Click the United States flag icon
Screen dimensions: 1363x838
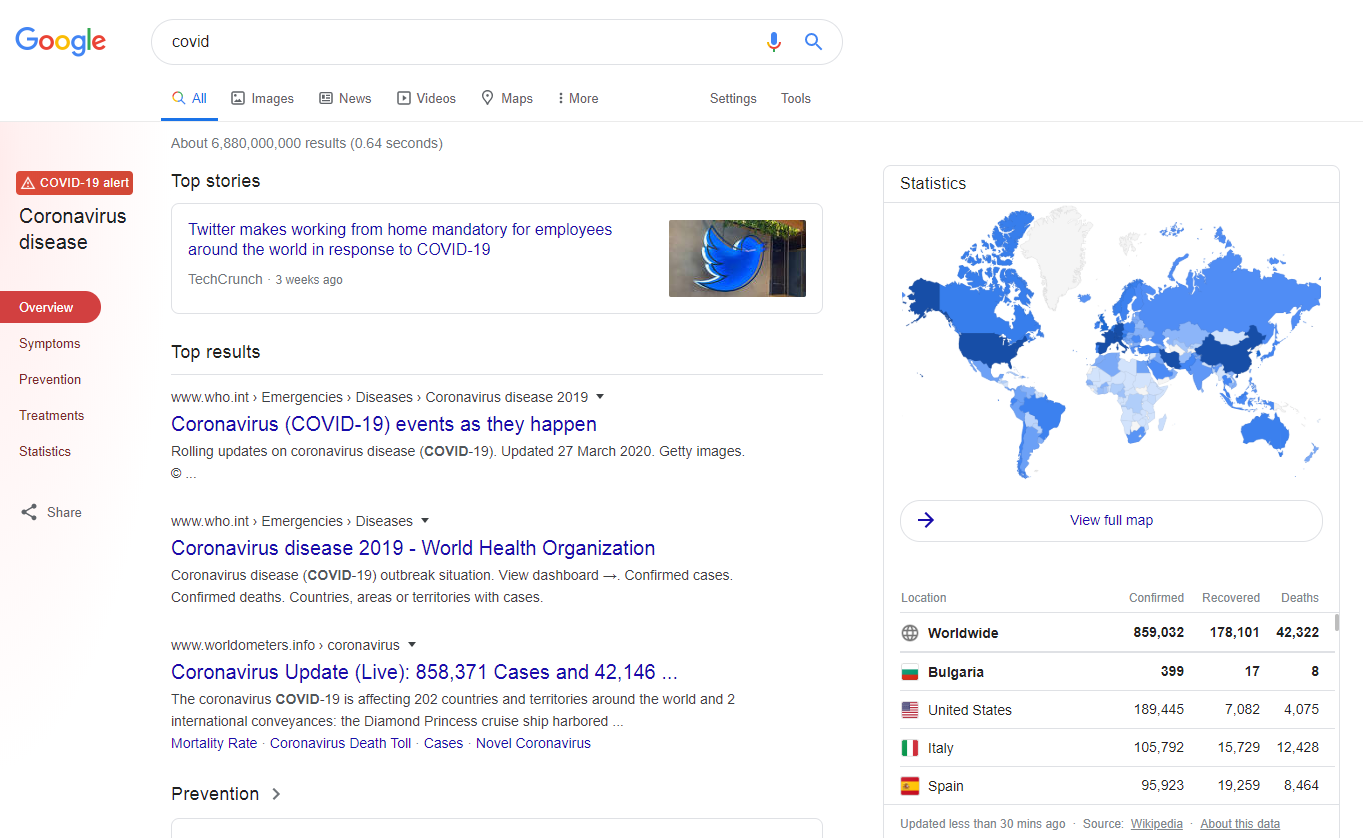tap(910, 710)
